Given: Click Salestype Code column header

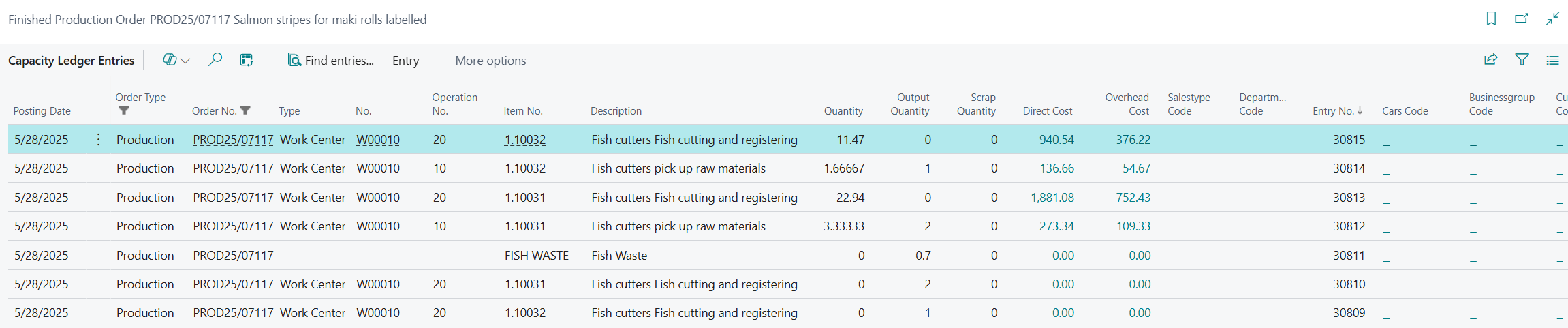Looking at the screenshot, I should tap(1189, 104).
